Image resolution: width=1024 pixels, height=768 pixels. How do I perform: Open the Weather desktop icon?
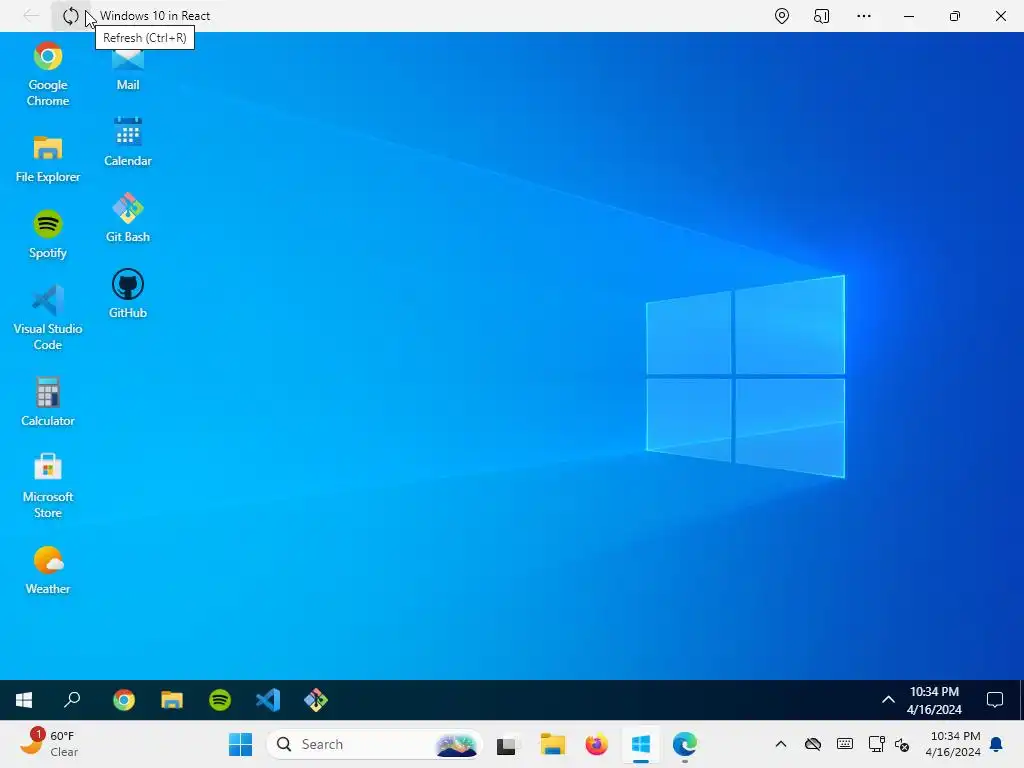[x=48, y=570]
